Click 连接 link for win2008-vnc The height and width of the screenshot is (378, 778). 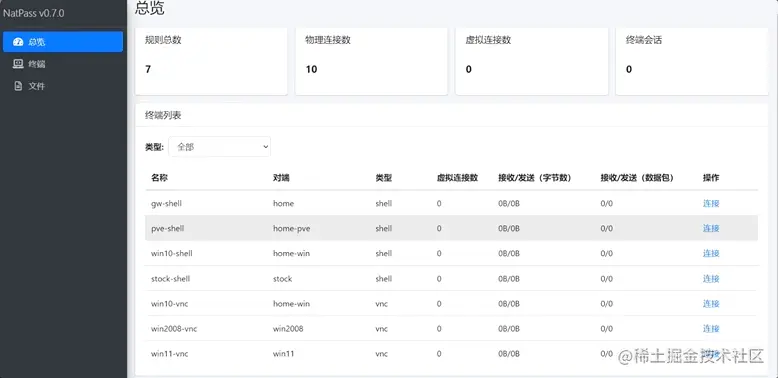click(x=711, y=328)
